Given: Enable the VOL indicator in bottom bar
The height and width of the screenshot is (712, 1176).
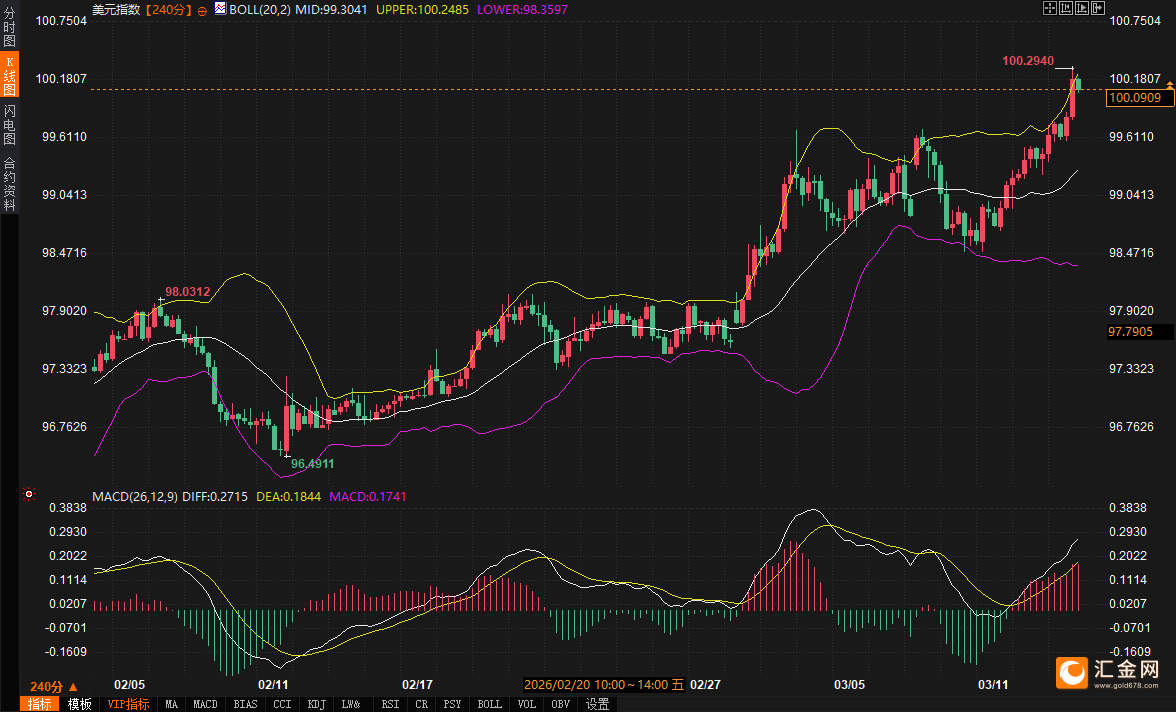Looking at the screenshot, I should point(526,704).
